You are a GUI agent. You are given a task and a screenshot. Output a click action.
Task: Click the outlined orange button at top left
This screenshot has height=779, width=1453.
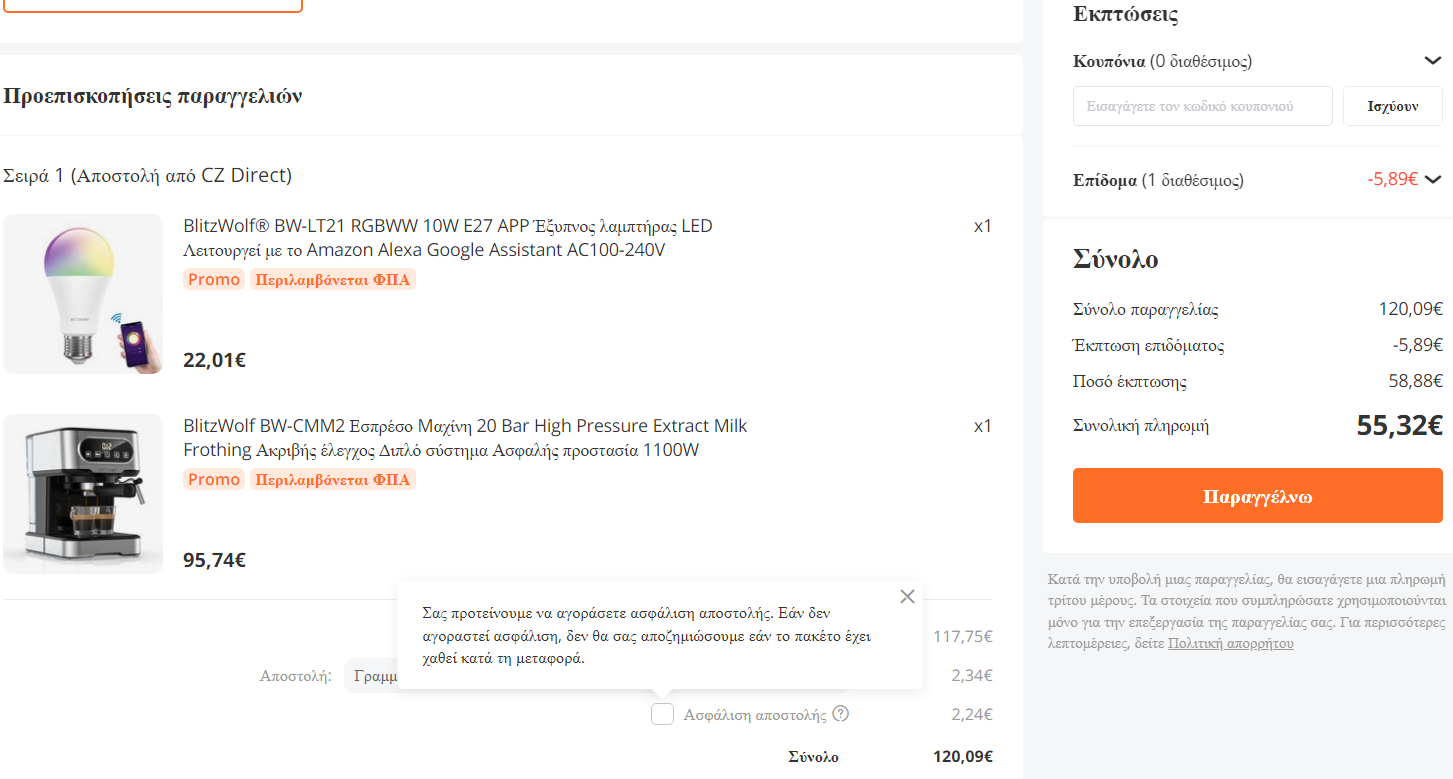tap(152, 5)
